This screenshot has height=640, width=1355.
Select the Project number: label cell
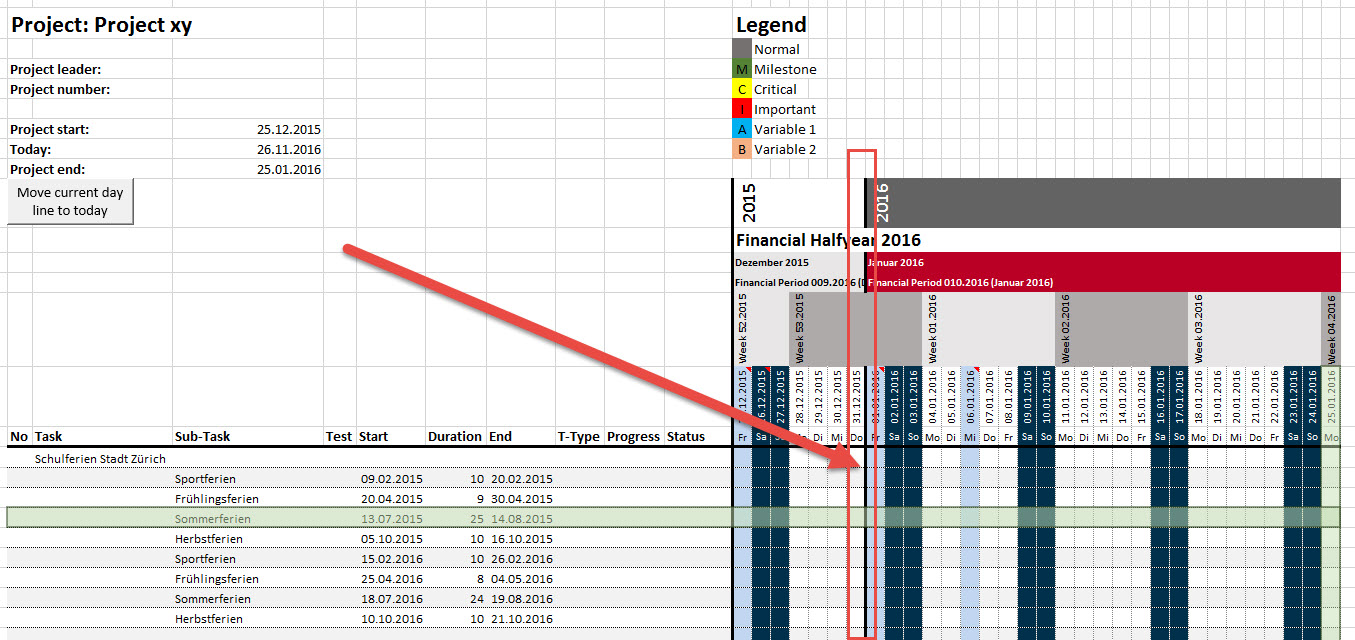pos(60,89)
